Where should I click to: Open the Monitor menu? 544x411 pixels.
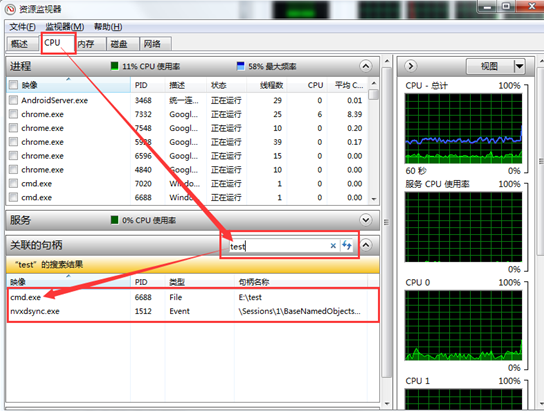65,27
